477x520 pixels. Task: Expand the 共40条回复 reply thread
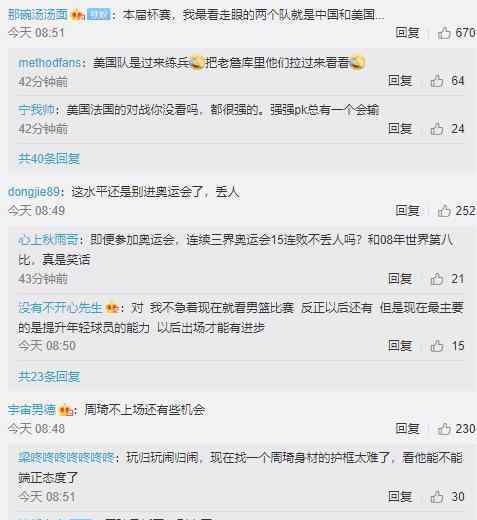point(49,159)
